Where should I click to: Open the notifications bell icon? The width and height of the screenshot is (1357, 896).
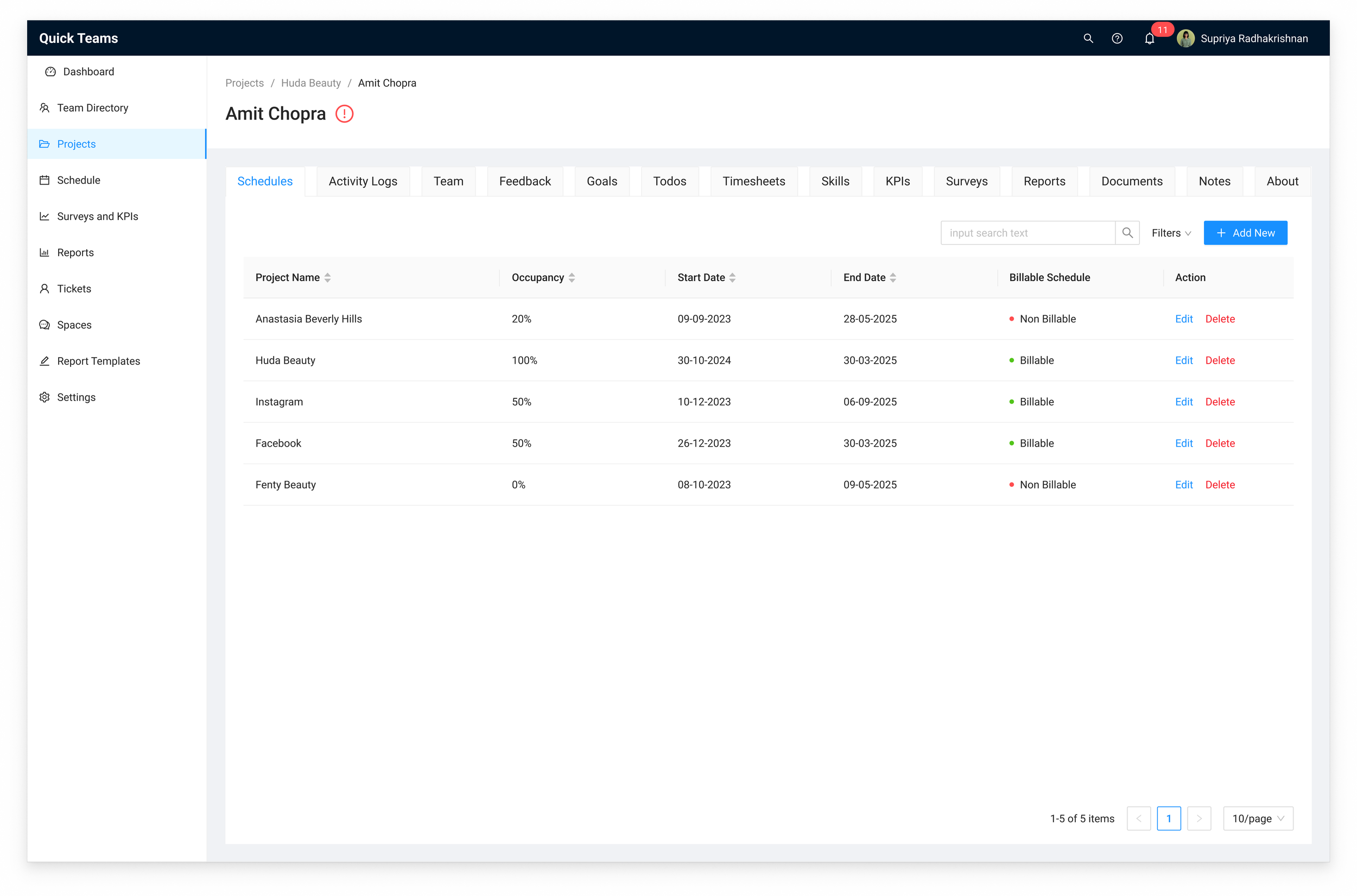1149,39
